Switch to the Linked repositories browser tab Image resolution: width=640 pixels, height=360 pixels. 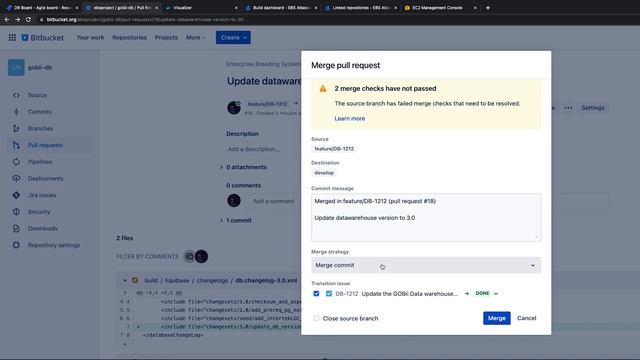[361, 8]
